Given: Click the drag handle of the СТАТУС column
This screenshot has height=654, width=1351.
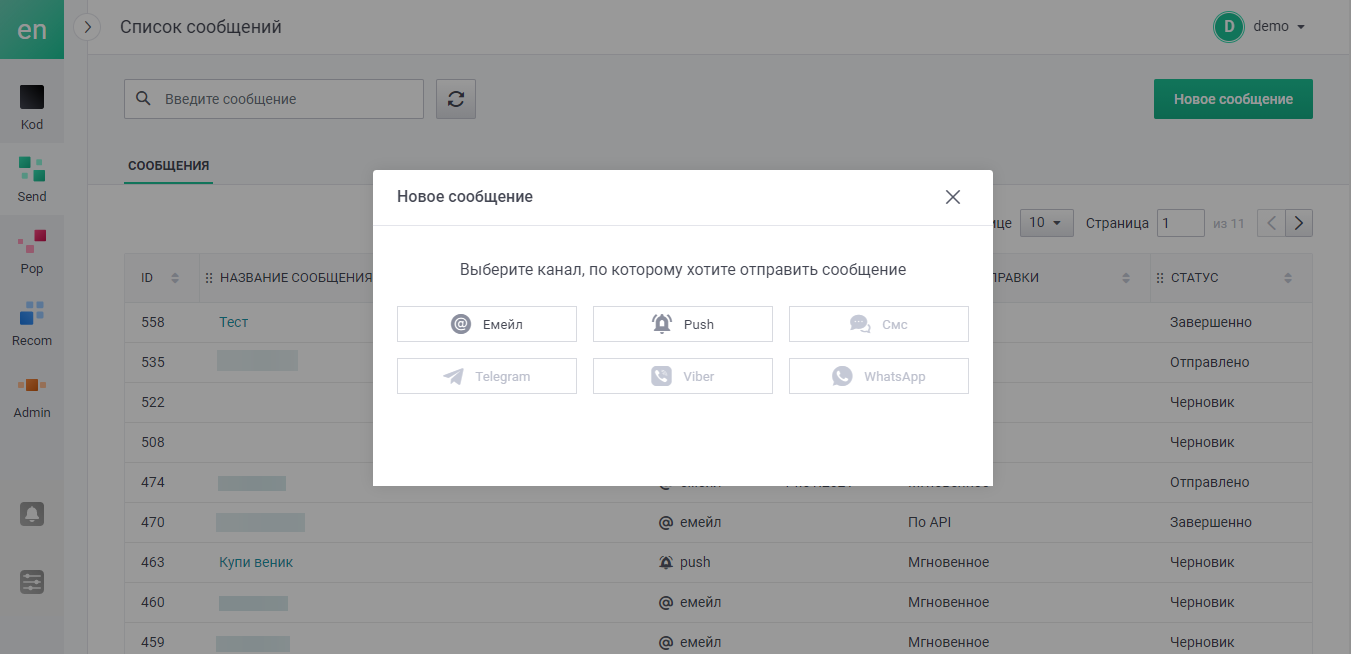Looking at the screenshot, I should (x=1160, y=278).
